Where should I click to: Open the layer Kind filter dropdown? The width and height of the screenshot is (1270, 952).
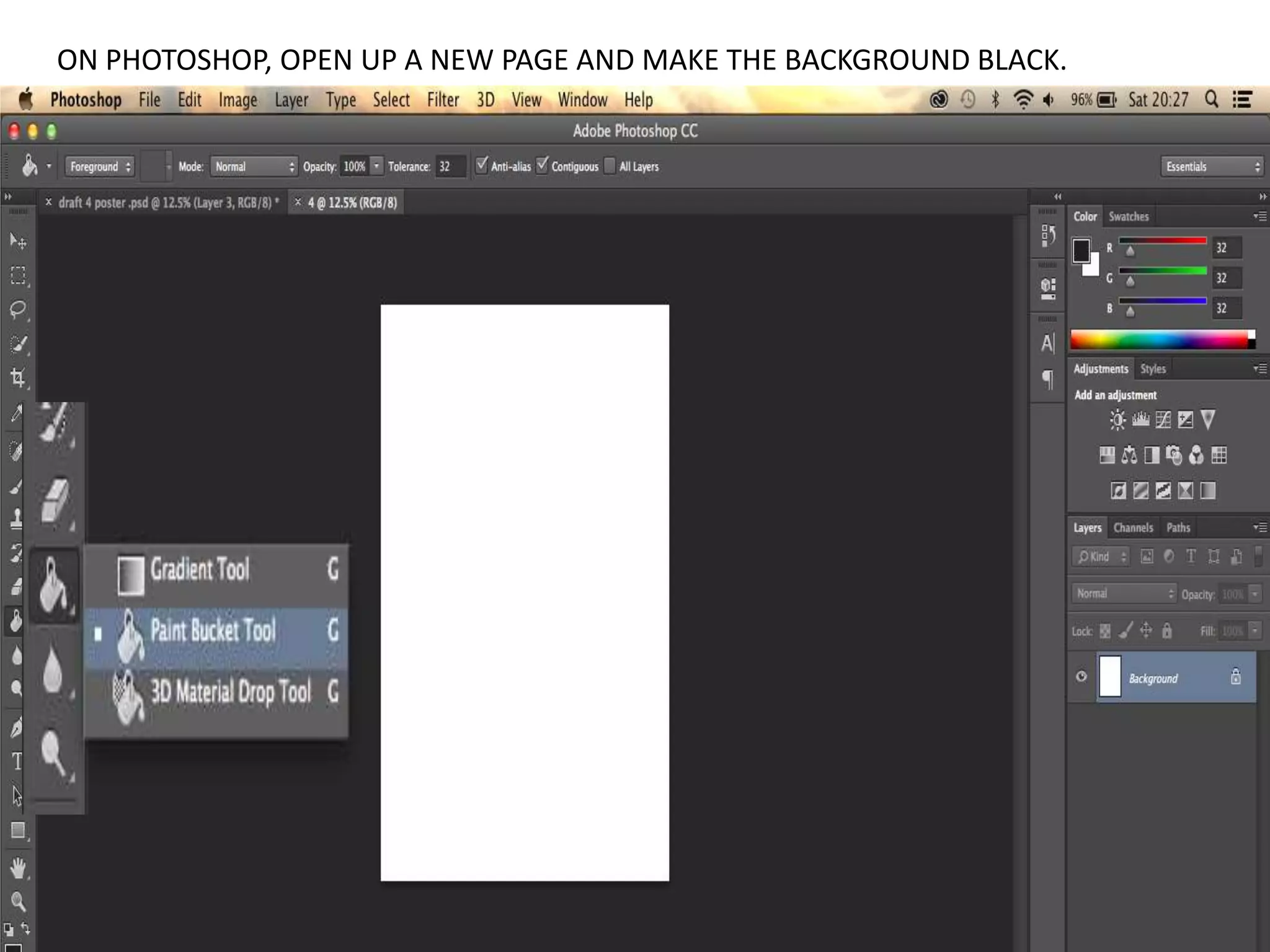pyautogui.click(x=1101, y=557)
